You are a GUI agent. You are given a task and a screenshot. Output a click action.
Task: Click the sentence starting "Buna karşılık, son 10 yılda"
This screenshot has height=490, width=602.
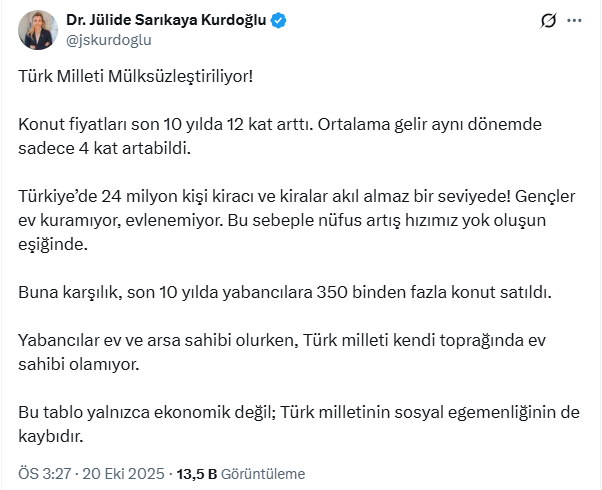pos(284,292)
